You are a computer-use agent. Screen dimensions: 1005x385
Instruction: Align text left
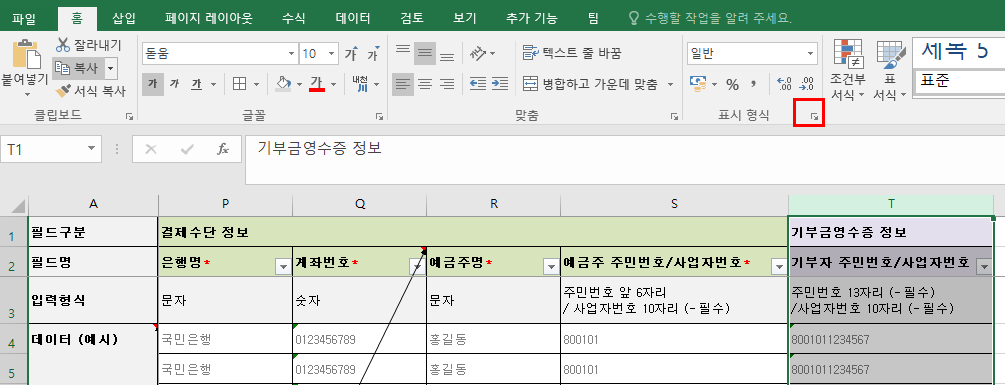pos(403,83)
